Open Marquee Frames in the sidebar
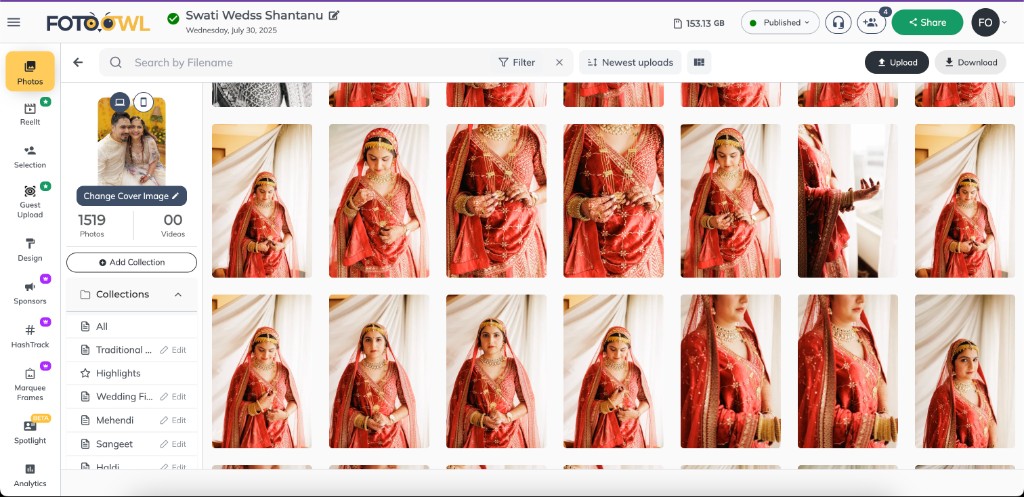 pyautogui.click(x=30, y=384)
